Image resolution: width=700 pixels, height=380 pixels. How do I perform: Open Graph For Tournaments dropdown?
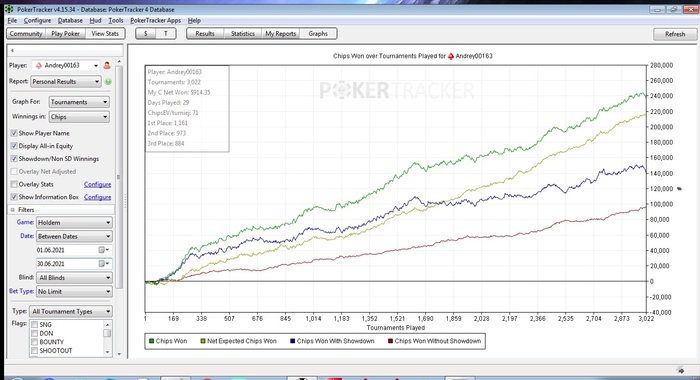point(79,102)
